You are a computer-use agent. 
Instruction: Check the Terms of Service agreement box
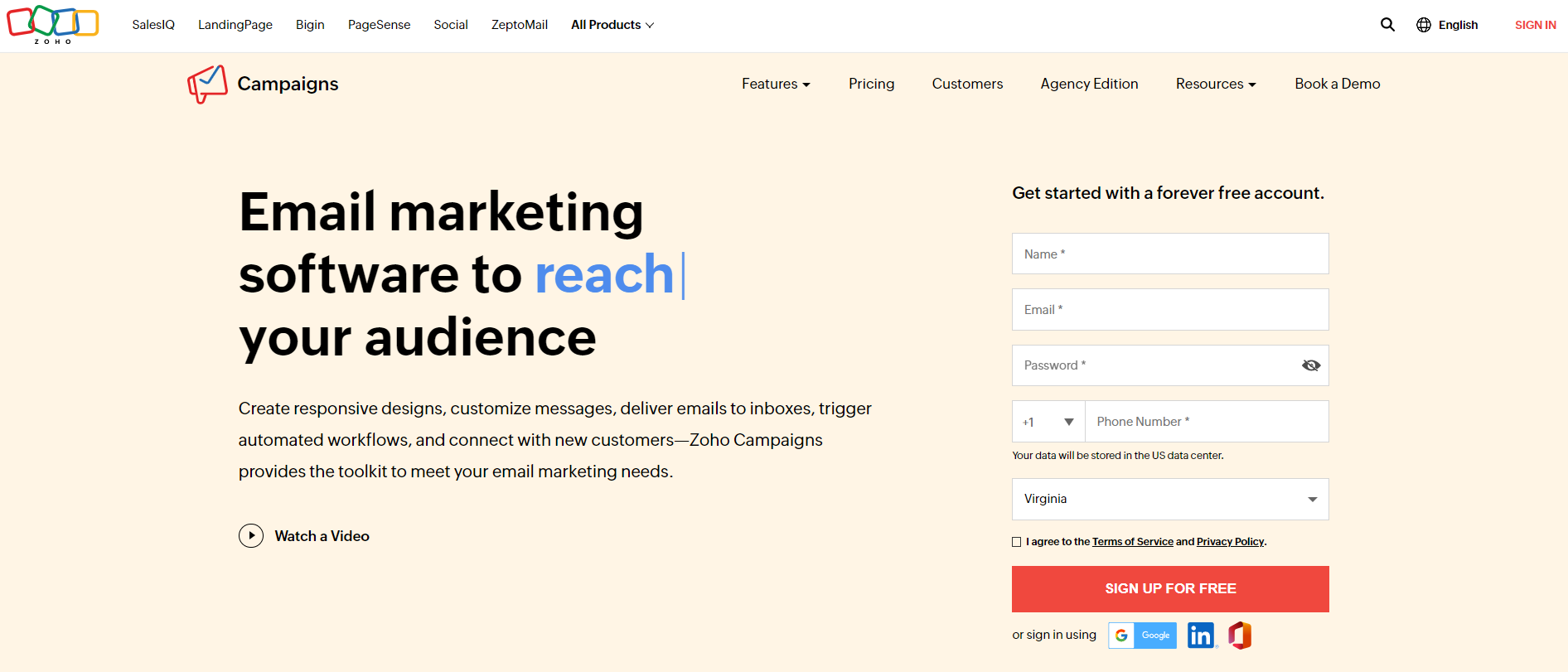1016,541
